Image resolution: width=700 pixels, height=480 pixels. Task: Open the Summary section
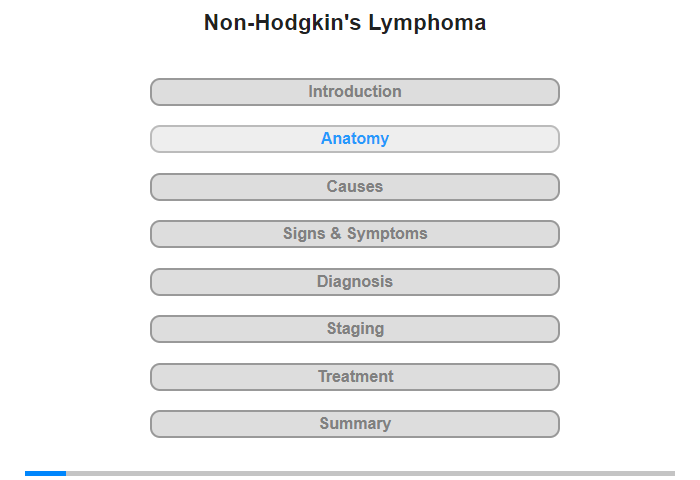point(354,424)
